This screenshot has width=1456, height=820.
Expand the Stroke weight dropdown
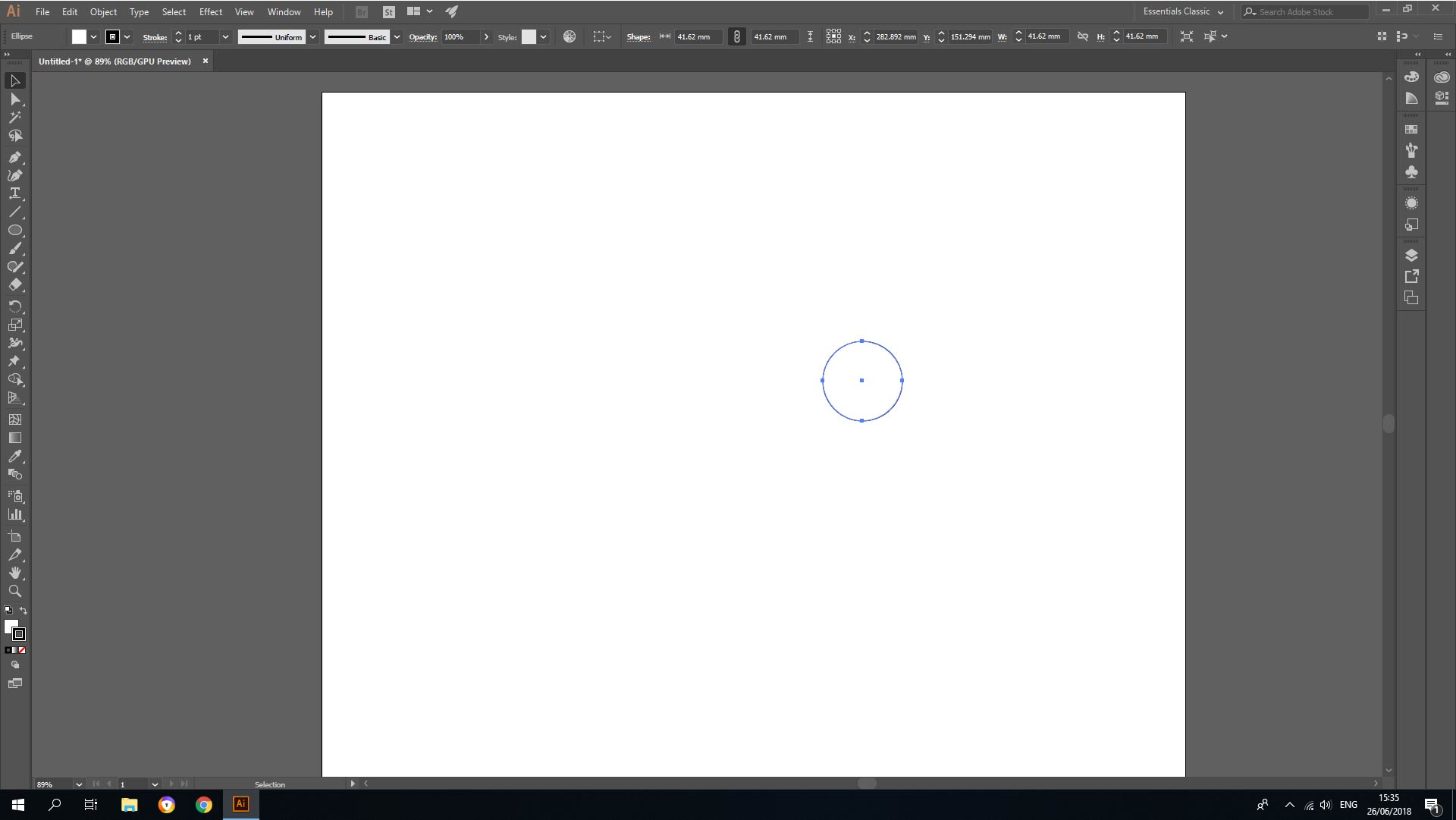(x=225, y=36)
